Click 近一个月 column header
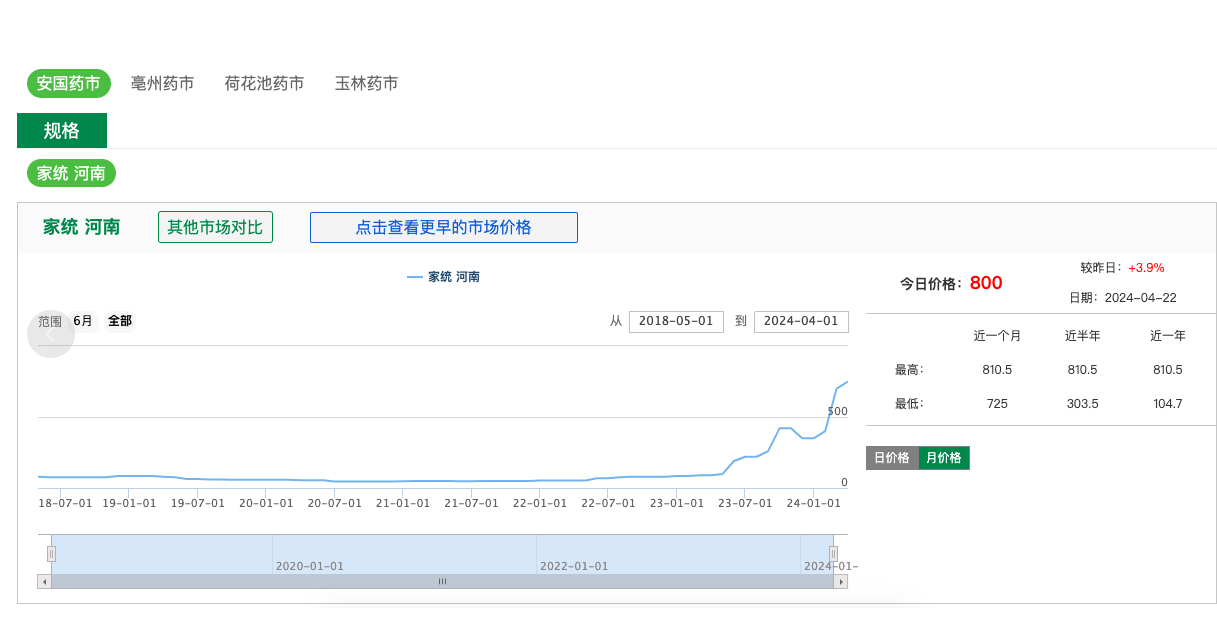This screenshot has height=624, width=1217. pos(997,336)
